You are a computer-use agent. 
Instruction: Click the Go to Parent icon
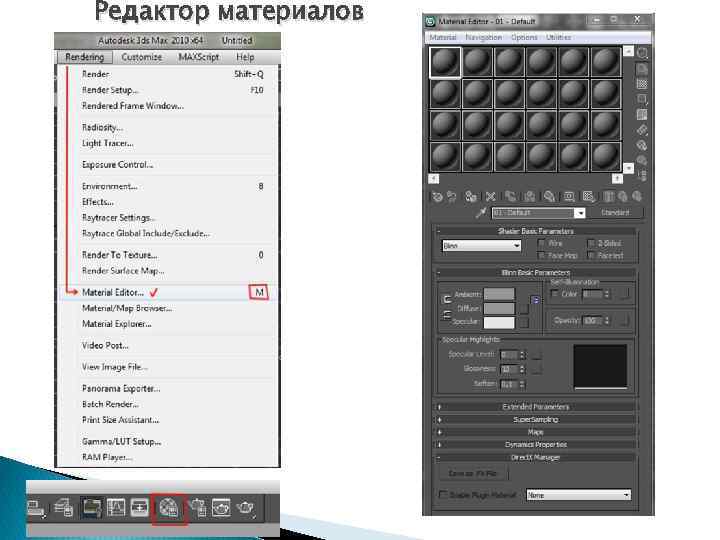[623, 197]
